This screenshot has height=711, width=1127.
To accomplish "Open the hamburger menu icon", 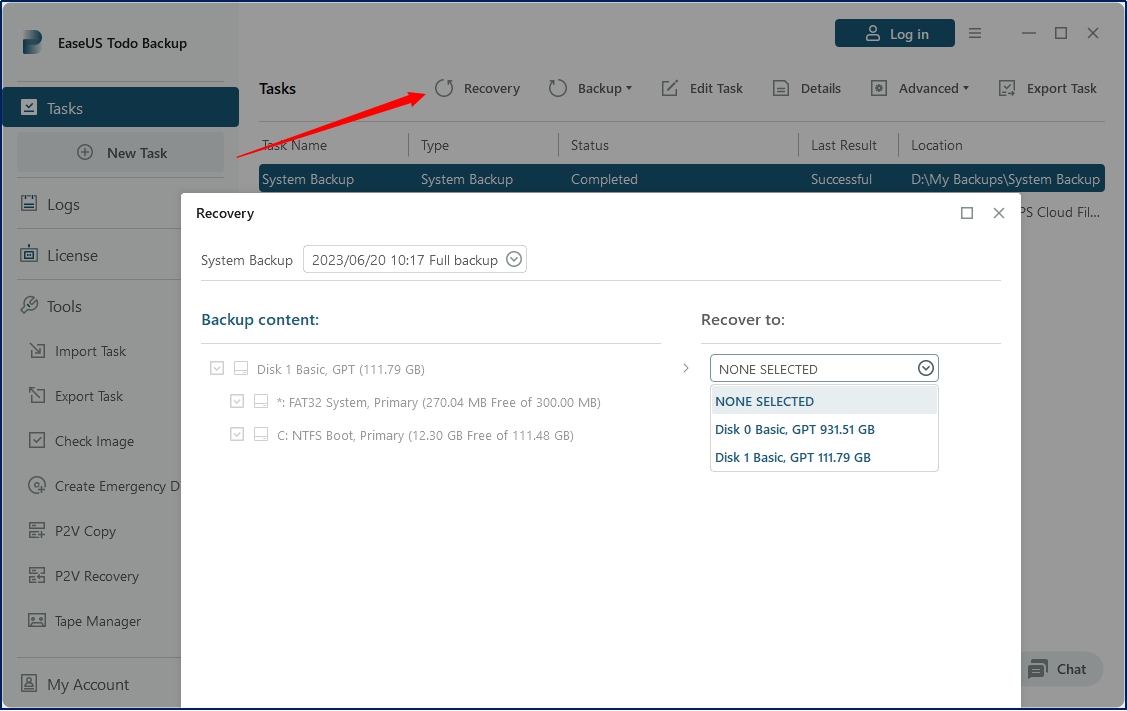I will tap(975, 33).
